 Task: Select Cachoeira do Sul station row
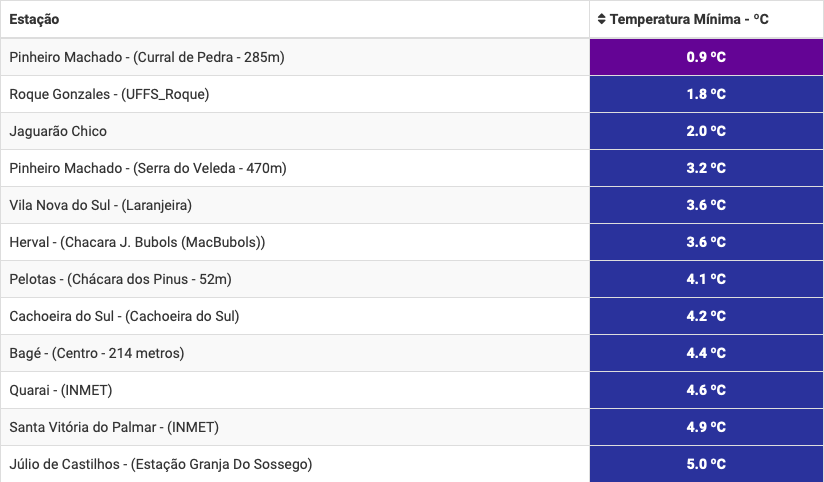[124, 316]
